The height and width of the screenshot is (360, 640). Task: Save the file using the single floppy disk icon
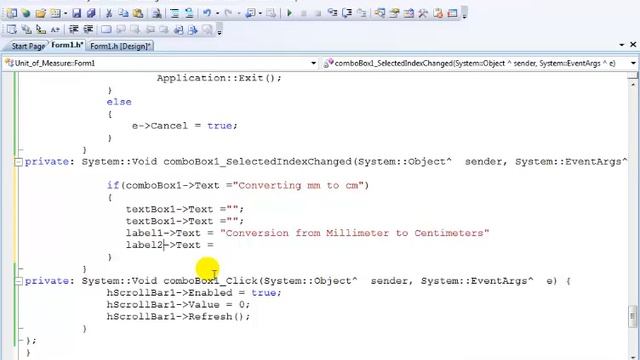tap(77, 13)
